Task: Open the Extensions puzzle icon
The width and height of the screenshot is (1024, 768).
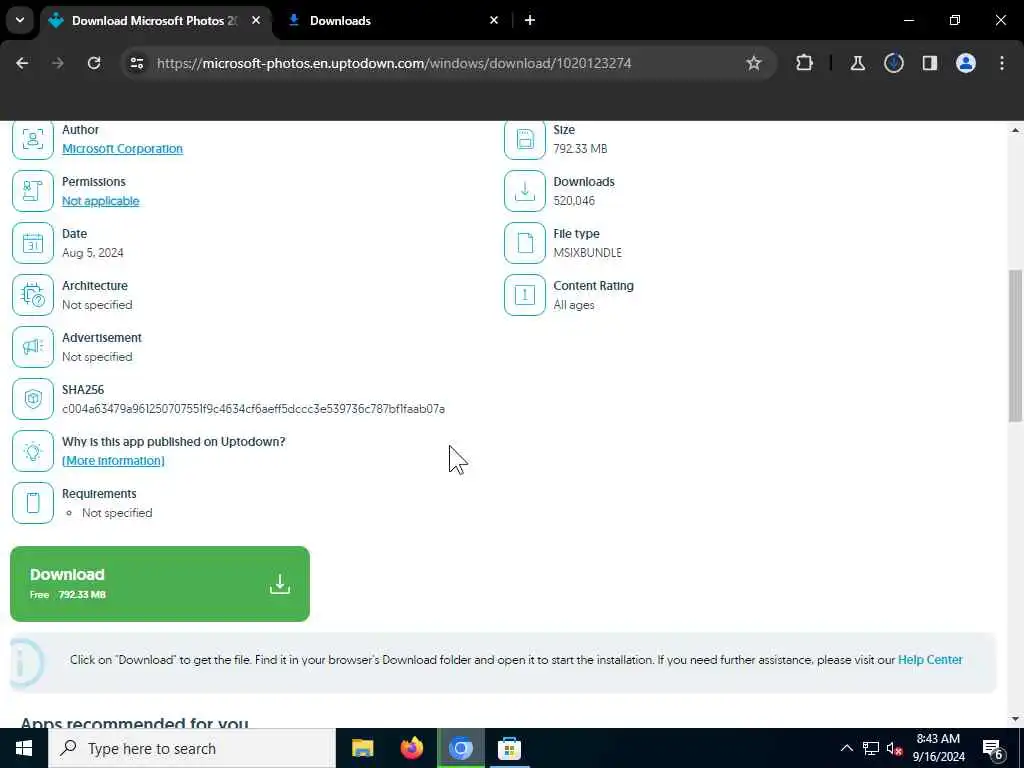Action: tap(805, 63)
